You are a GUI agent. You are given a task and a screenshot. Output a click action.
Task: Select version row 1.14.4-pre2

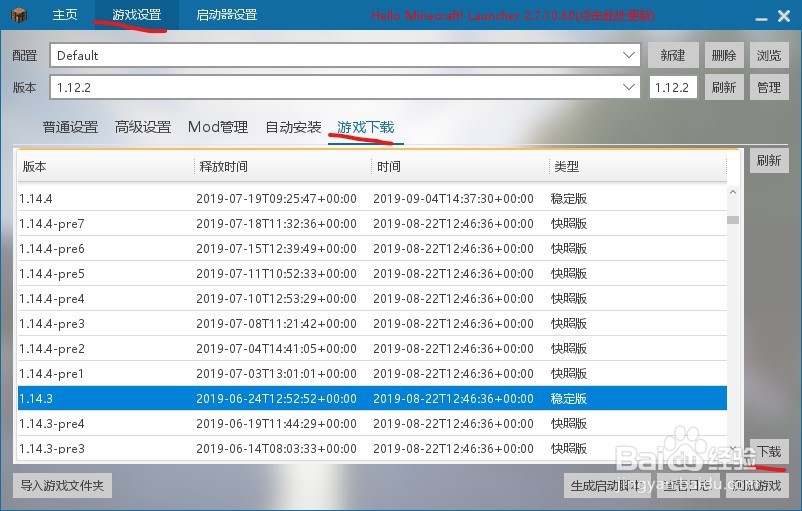tap(372, 349)
